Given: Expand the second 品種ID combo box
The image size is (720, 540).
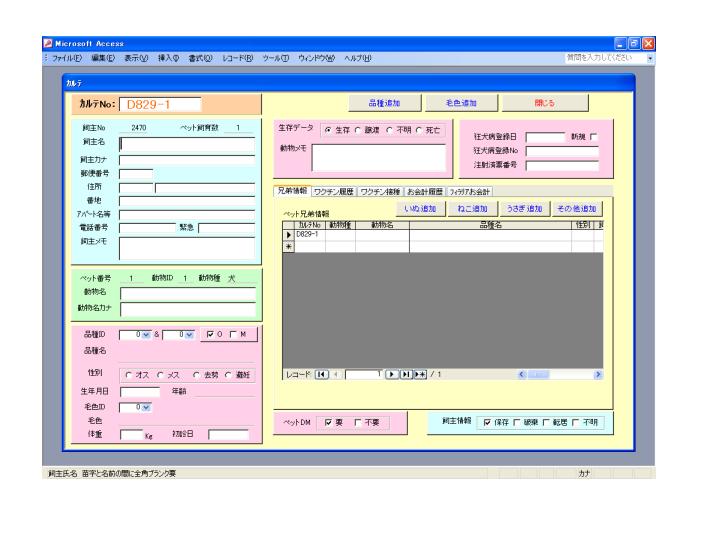Looking at the screenshot, I should (x=188, y=335).
